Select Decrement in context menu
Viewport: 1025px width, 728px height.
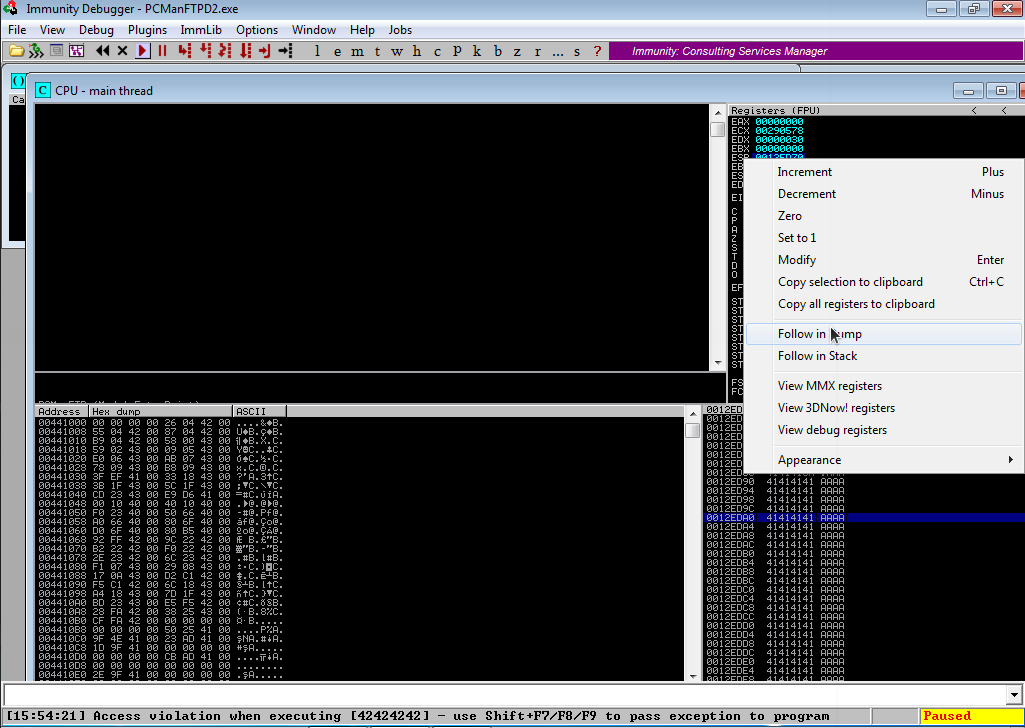pyautogui.click(x=883, y=194)
